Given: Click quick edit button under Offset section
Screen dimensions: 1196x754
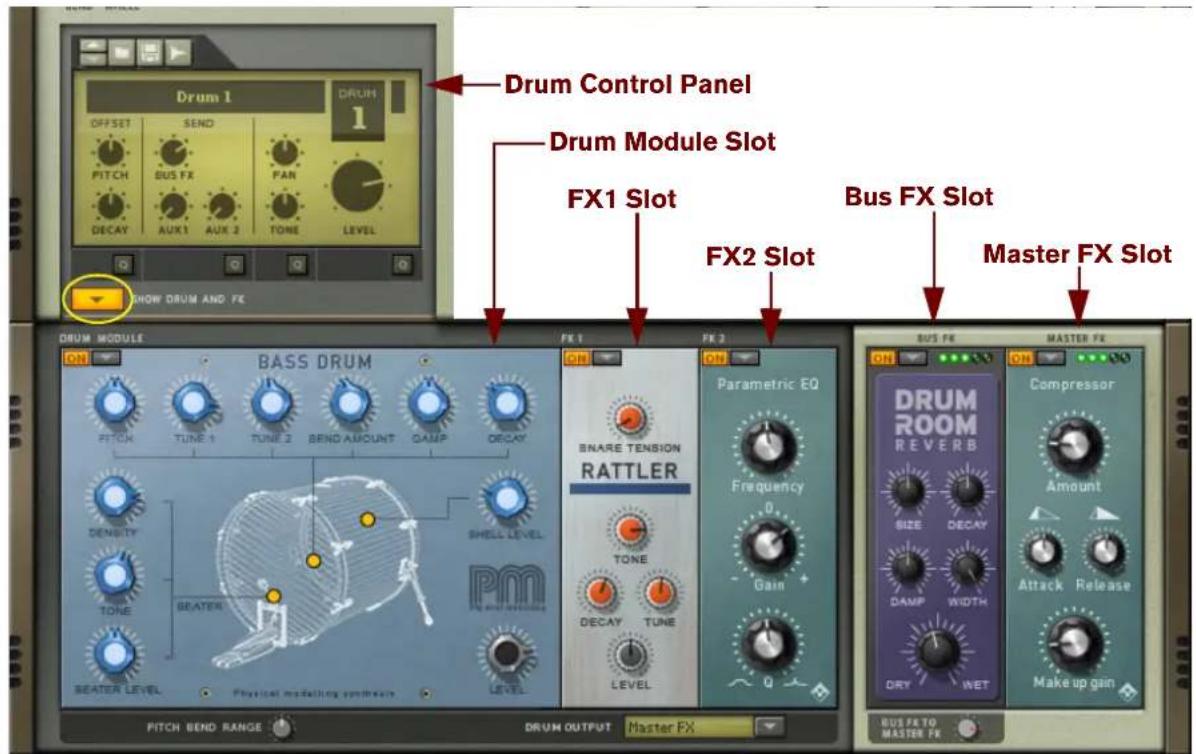Looking at the screenshot, I should (123, 265).
